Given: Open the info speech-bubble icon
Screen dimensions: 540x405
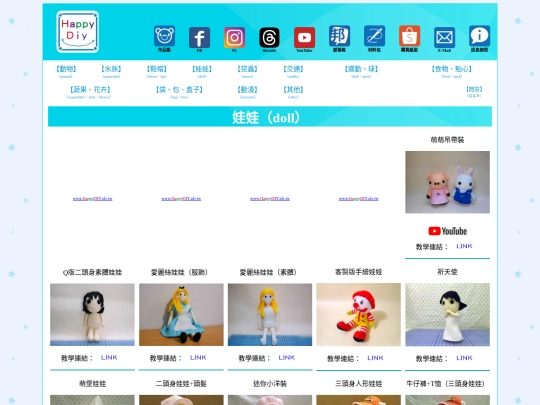Looking at the screenshot, I should [479, 36].
